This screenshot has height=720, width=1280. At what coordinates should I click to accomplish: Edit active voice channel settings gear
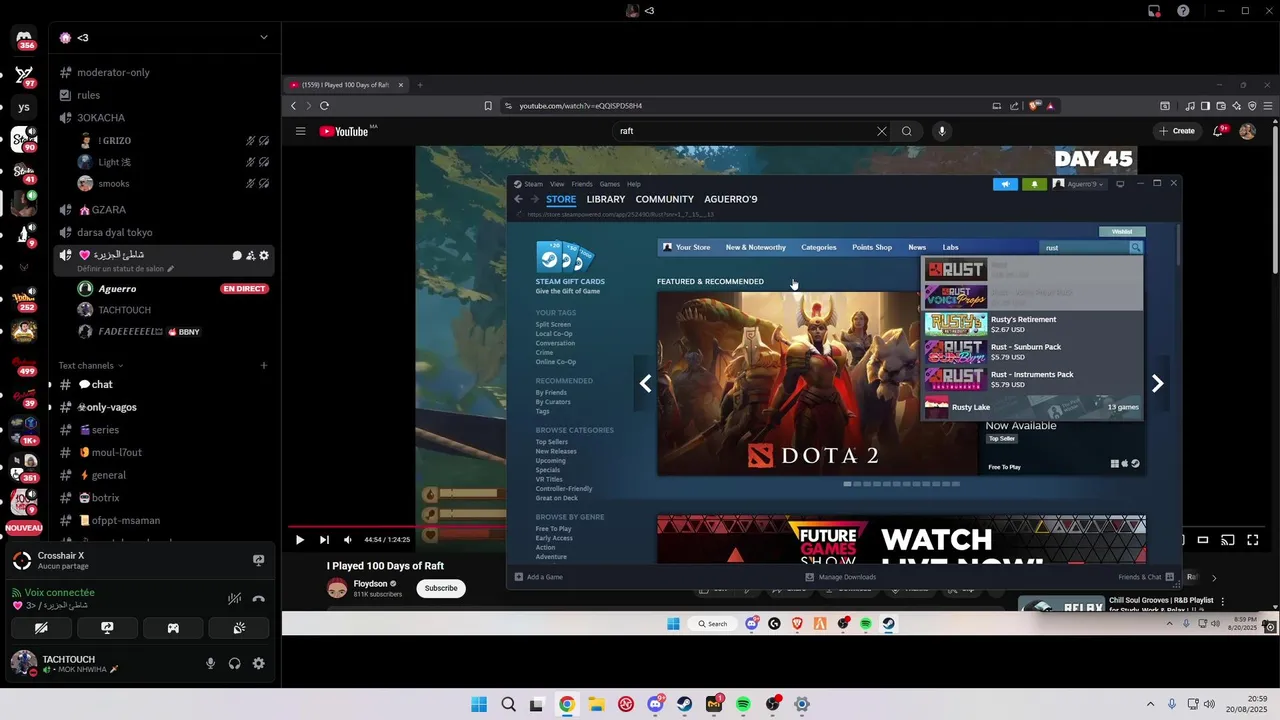click(264, 255)
